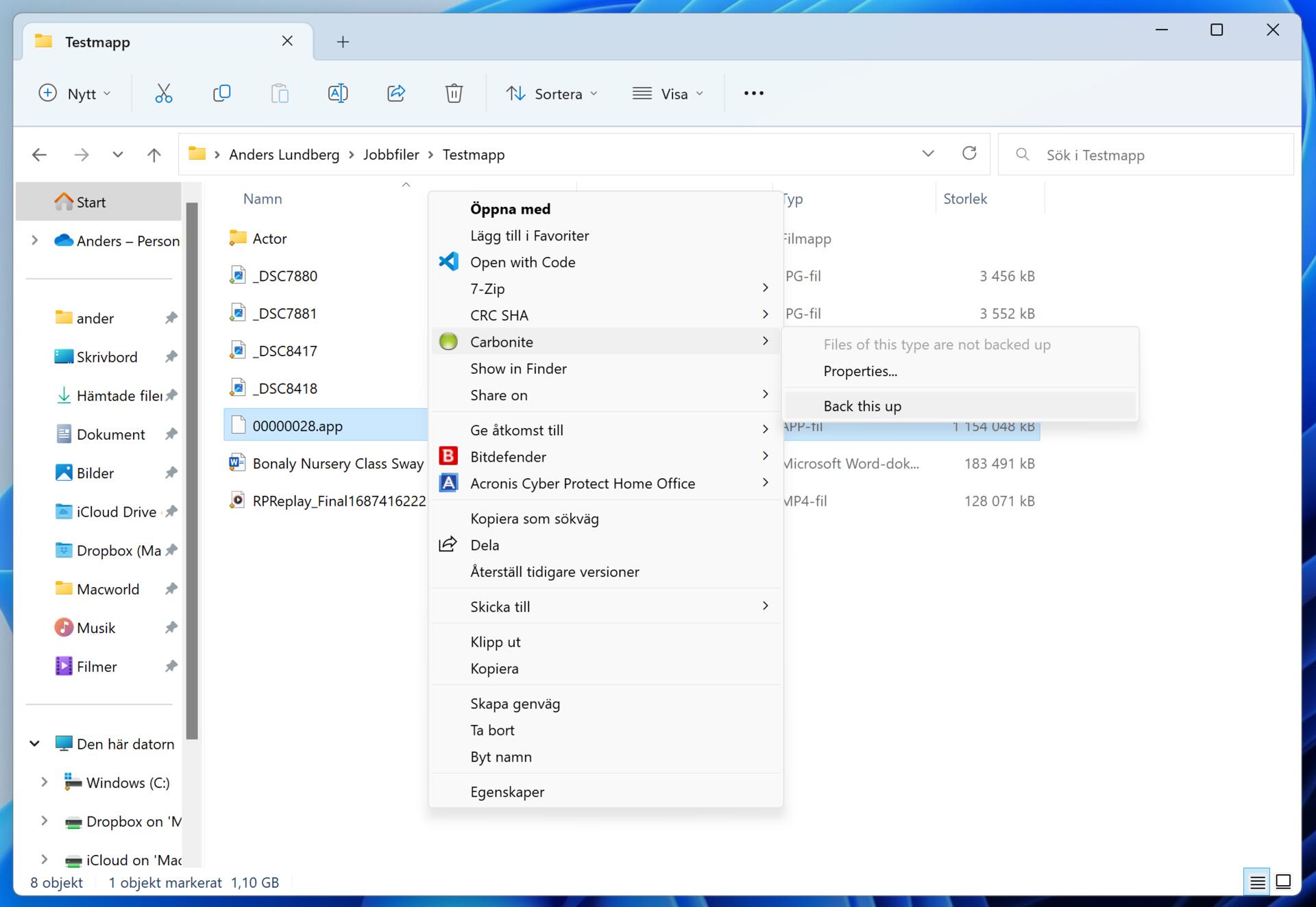1316x907 pixels.
Task: Navigate to Jobbfiler via the breadcrumb
Action: (391, 154)
